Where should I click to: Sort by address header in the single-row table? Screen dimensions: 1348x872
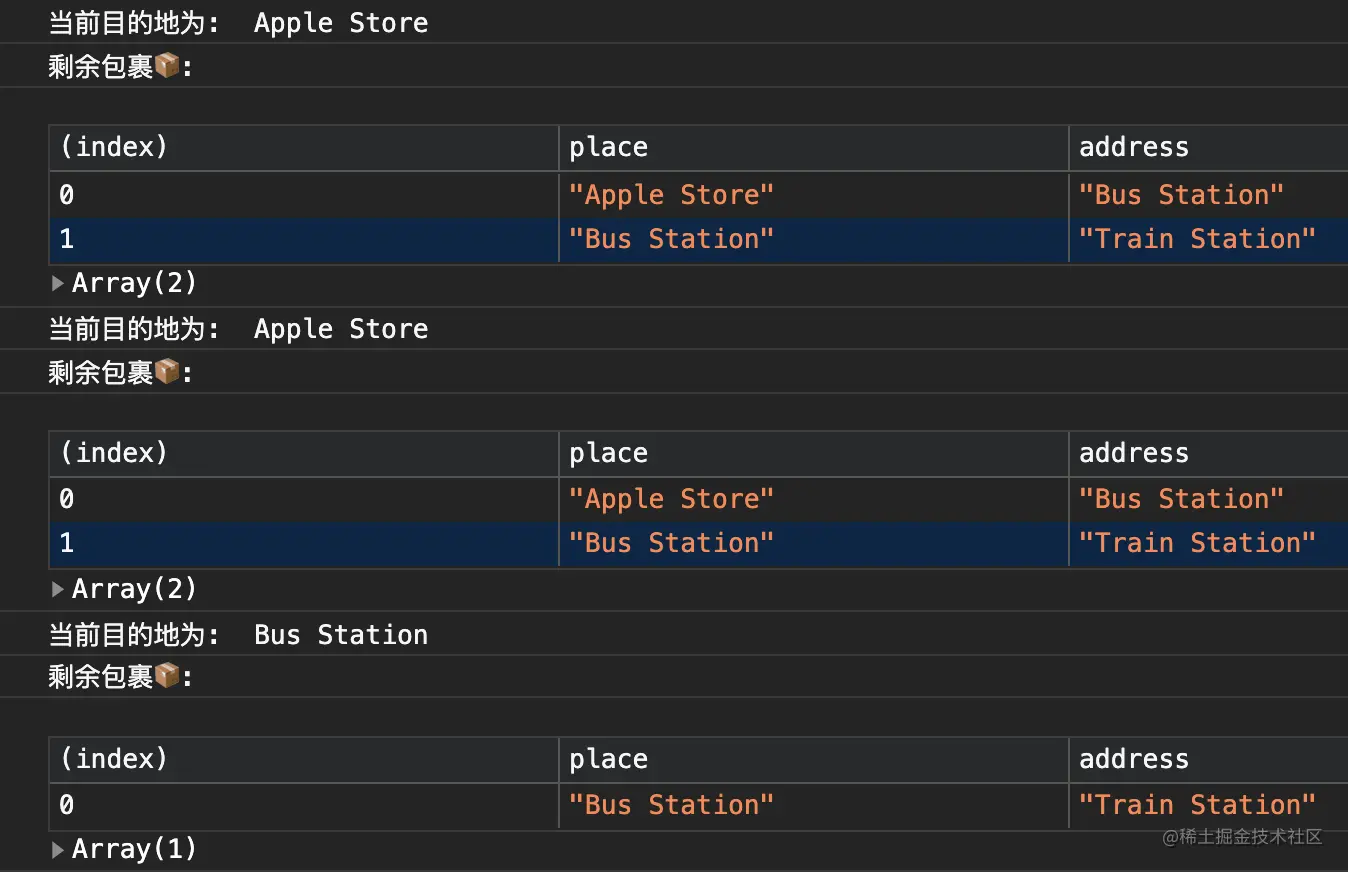click(1208, 760)
